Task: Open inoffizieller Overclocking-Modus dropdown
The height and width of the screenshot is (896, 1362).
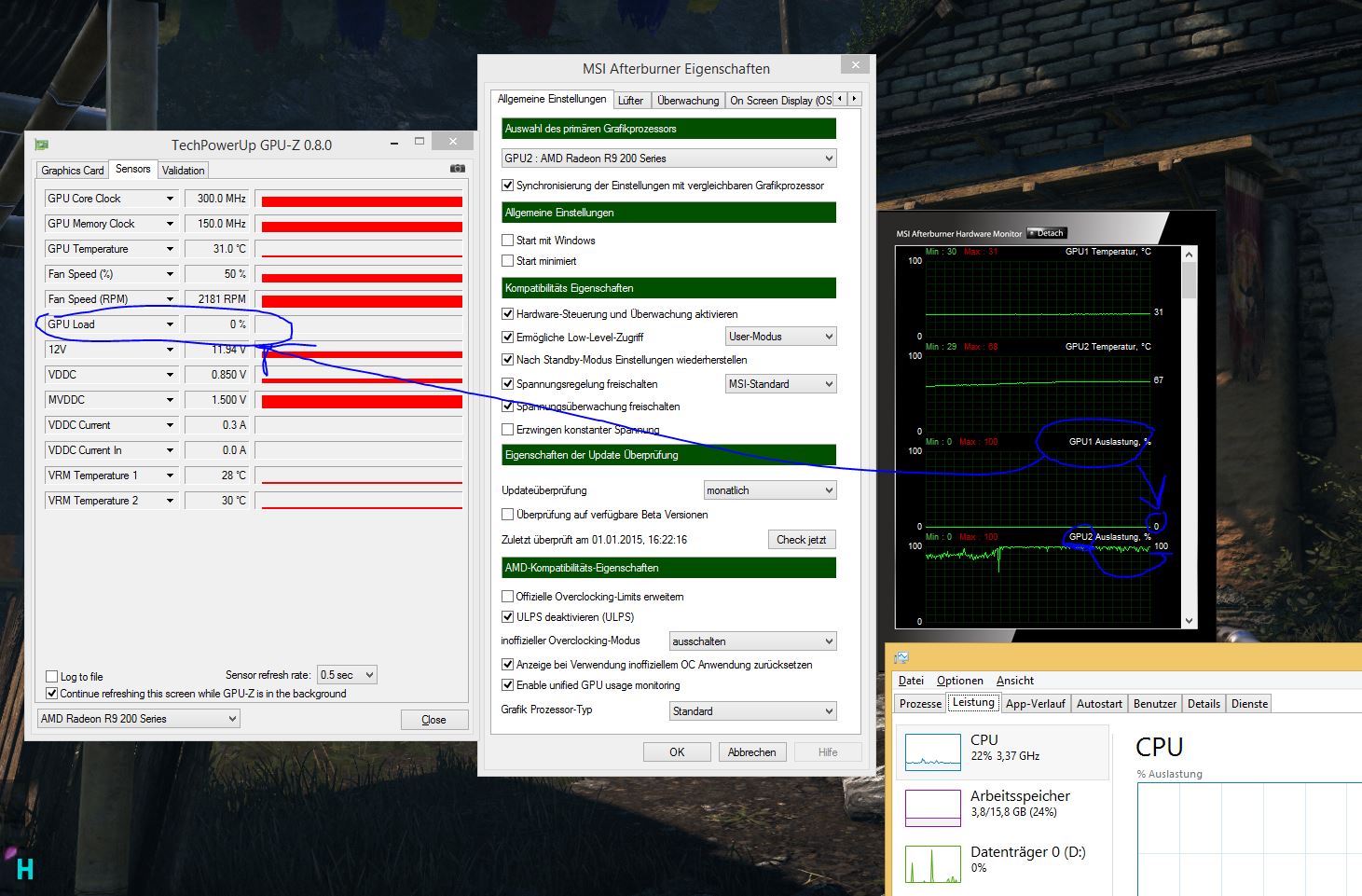Action: click(x=753, y=641)
